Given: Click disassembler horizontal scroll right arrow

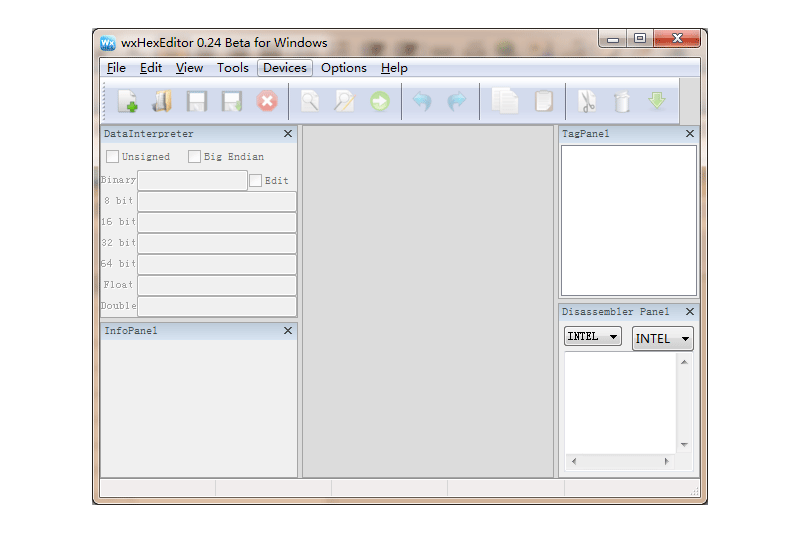Looking at the screenshot, I should point(666,461).
